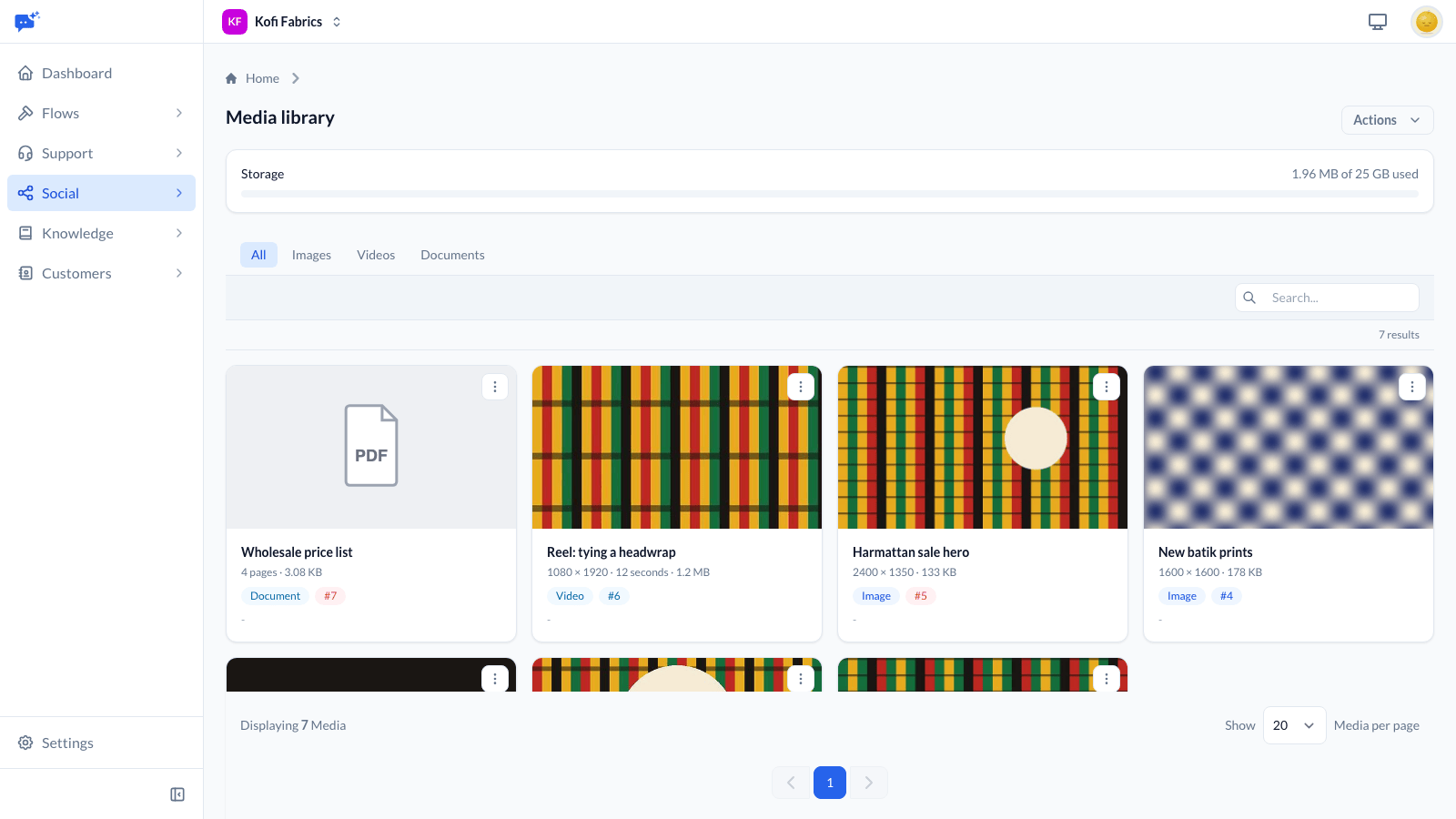Open options for Reel: tying a headwrap
Screen dimensions: 1456x819
click(801, 387)
